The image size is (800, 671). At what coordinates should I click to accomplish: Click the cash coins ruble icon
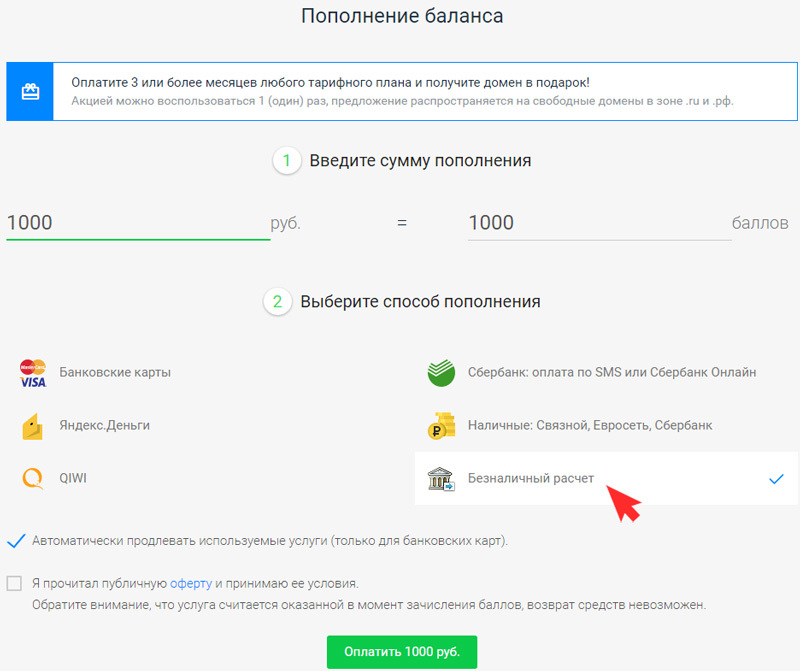(441, 426)
